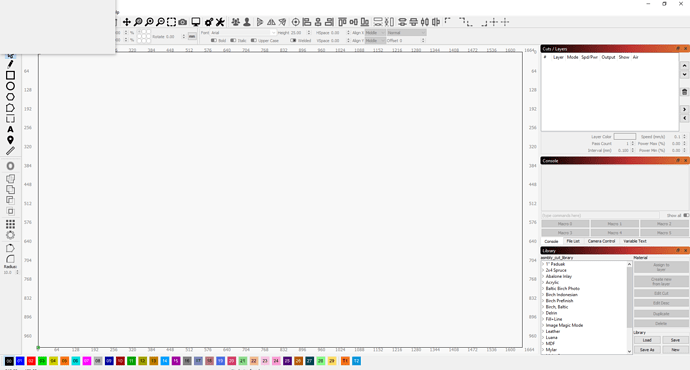Expand the Leather library entry

point(543,332)
